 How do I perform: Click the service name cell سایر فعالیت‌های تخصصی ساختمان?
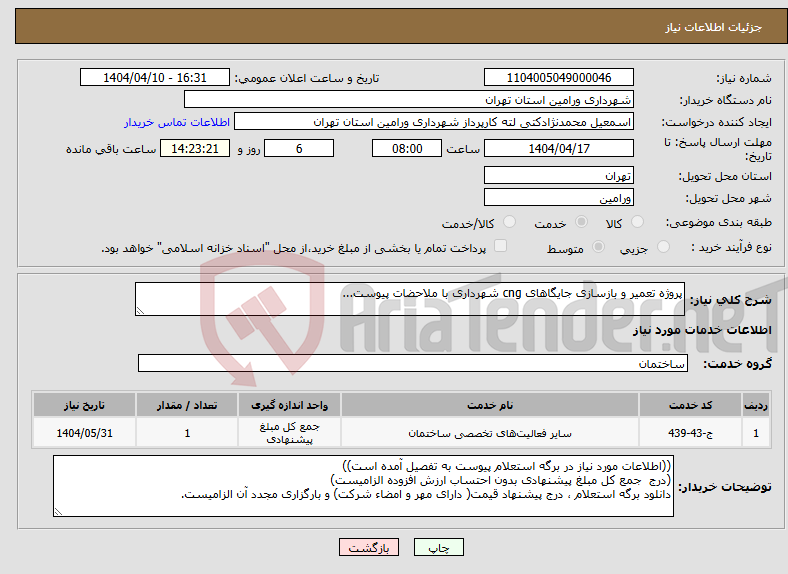pyautogui.click(x=489, y=433)
